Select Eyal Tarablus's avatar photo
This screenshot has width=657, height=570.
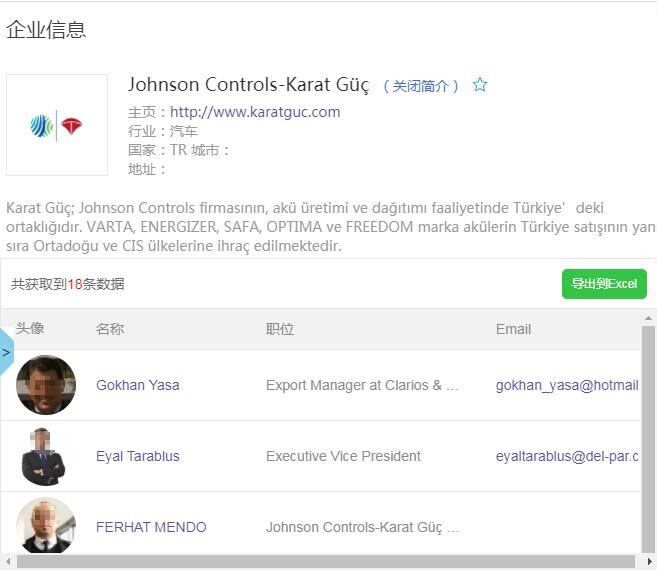pyautogui.click(x=44, y=456)
